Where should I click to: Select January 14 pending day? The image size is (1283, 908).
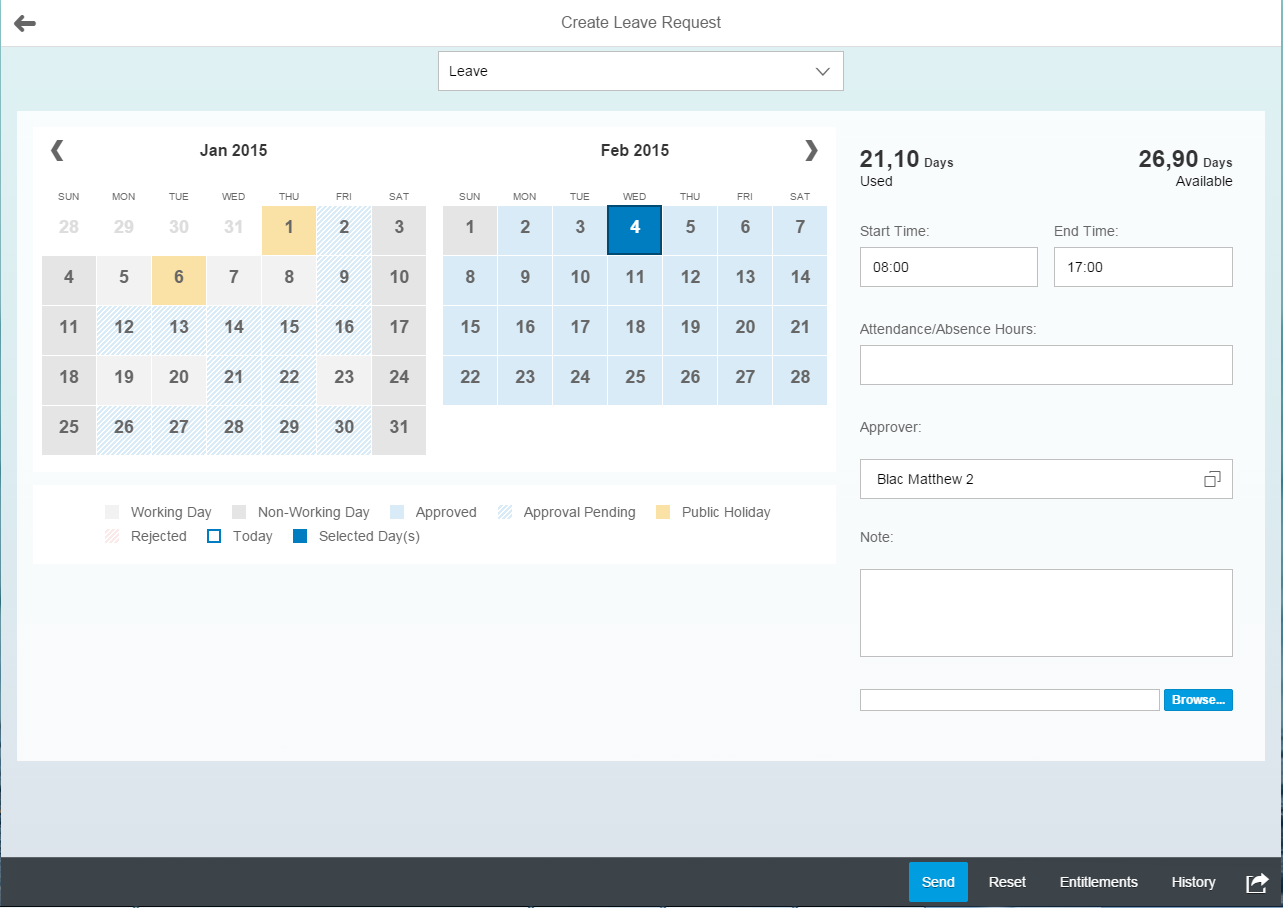pos(234,330)
